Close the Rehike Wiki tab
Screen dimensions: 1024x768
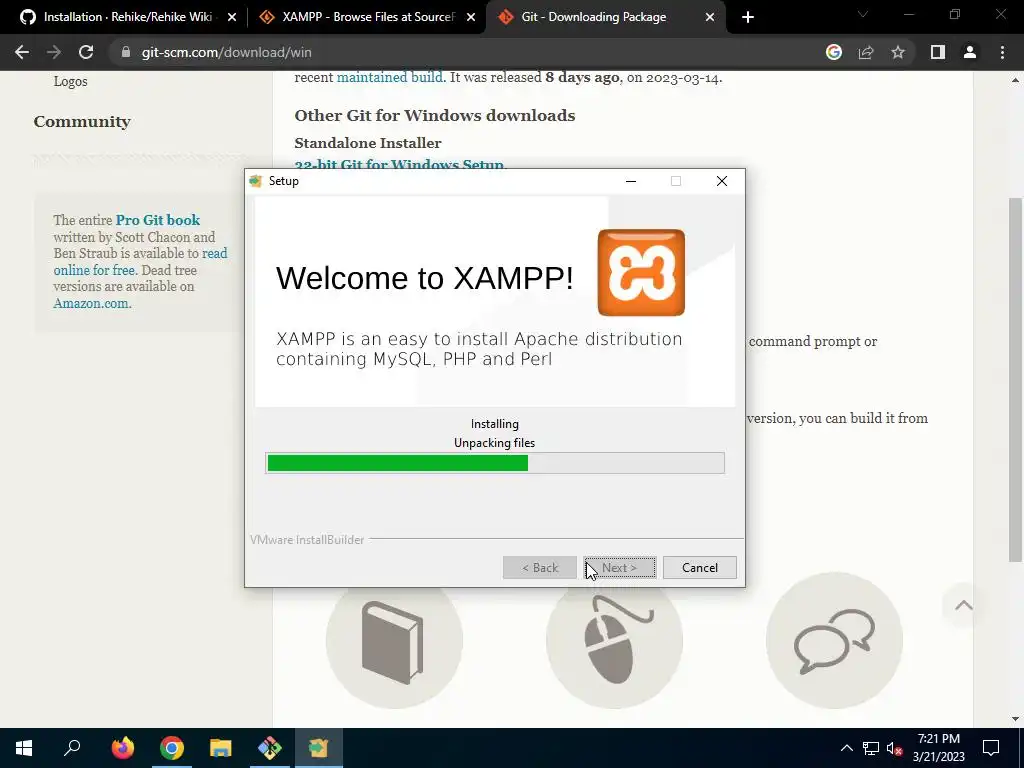point(232,17)
